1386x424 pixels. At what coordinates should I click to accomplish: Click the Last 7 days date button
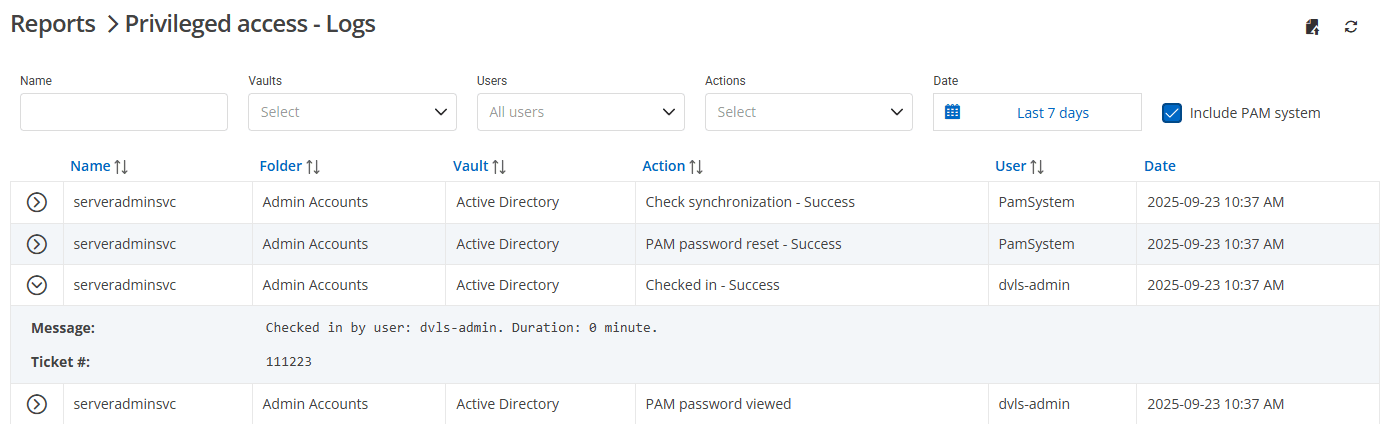pyautogui.click(x=1052, y=113)
